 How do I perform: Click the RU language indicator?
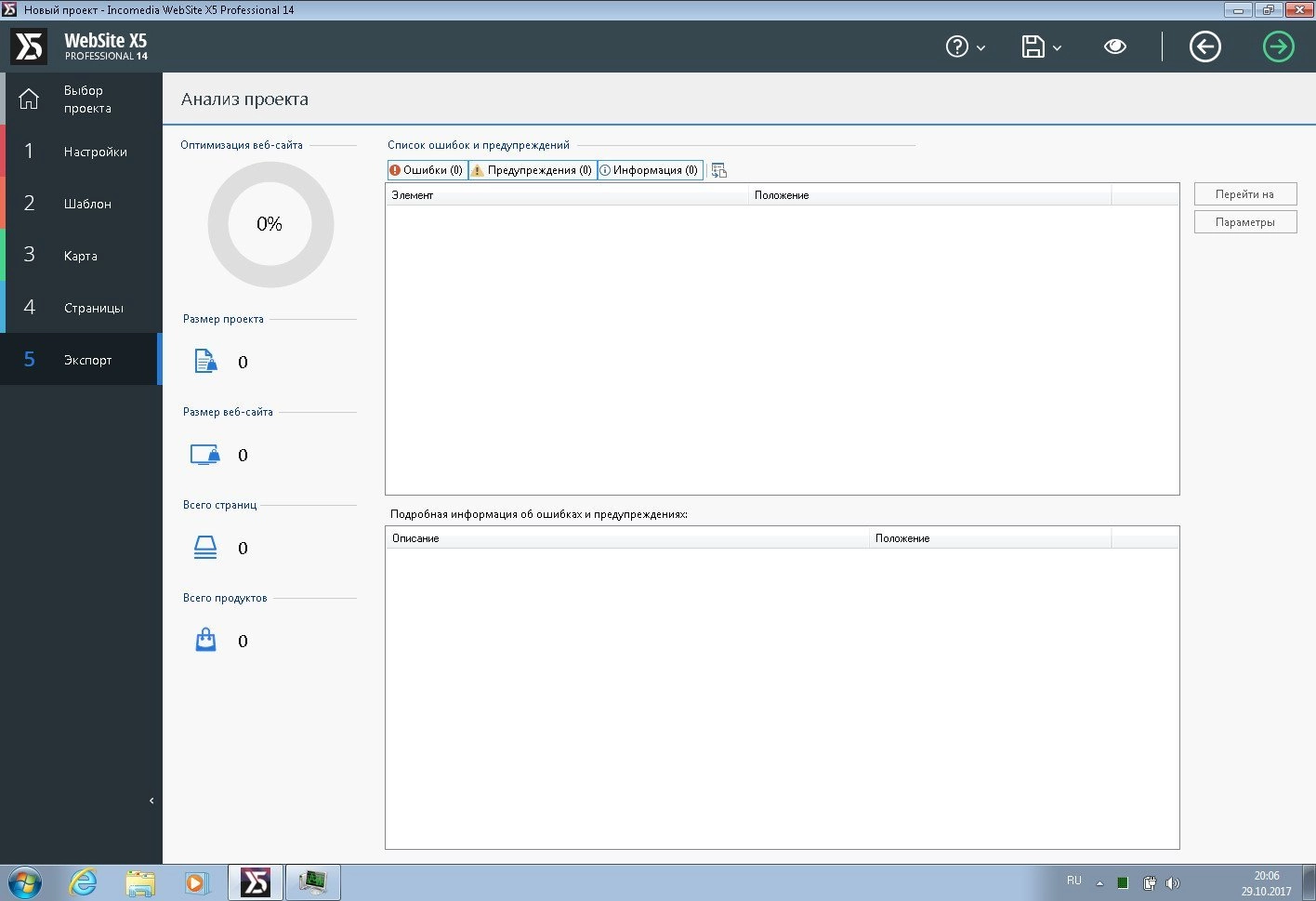pos(1074,881)
